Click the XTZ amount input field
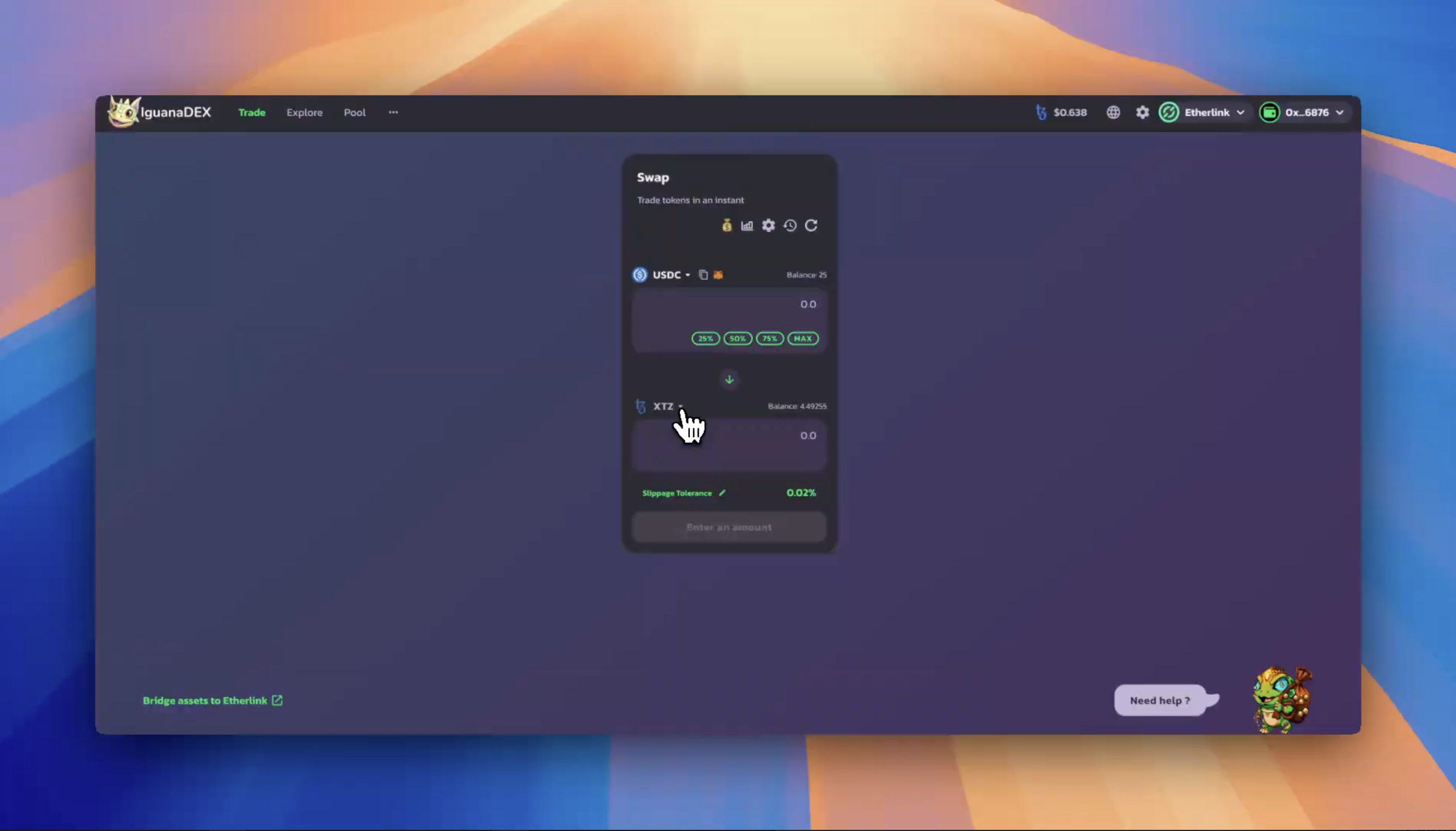Screen dimensions: 1456x831 [729, 444]
